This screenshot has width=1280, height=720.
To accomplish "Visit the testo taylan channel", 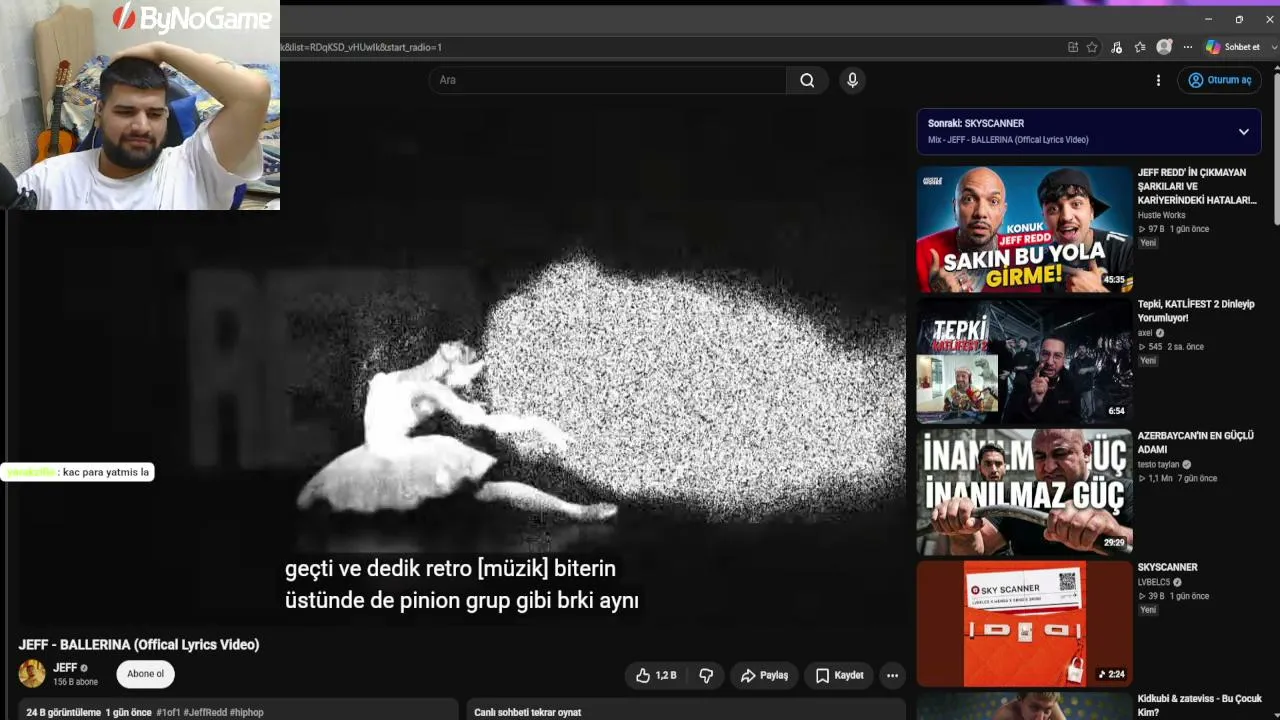I will coord(1159,465).
